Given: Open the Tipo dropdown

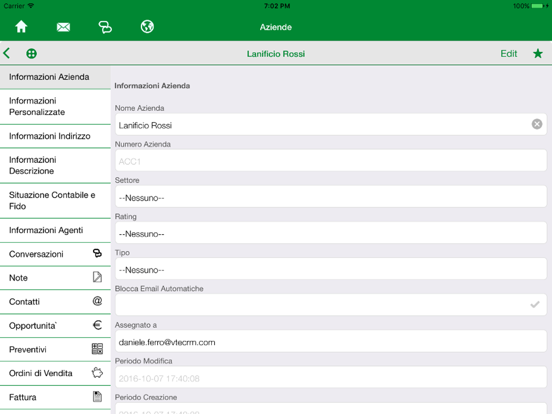Looking at the screenshot, I should [331, 269].
